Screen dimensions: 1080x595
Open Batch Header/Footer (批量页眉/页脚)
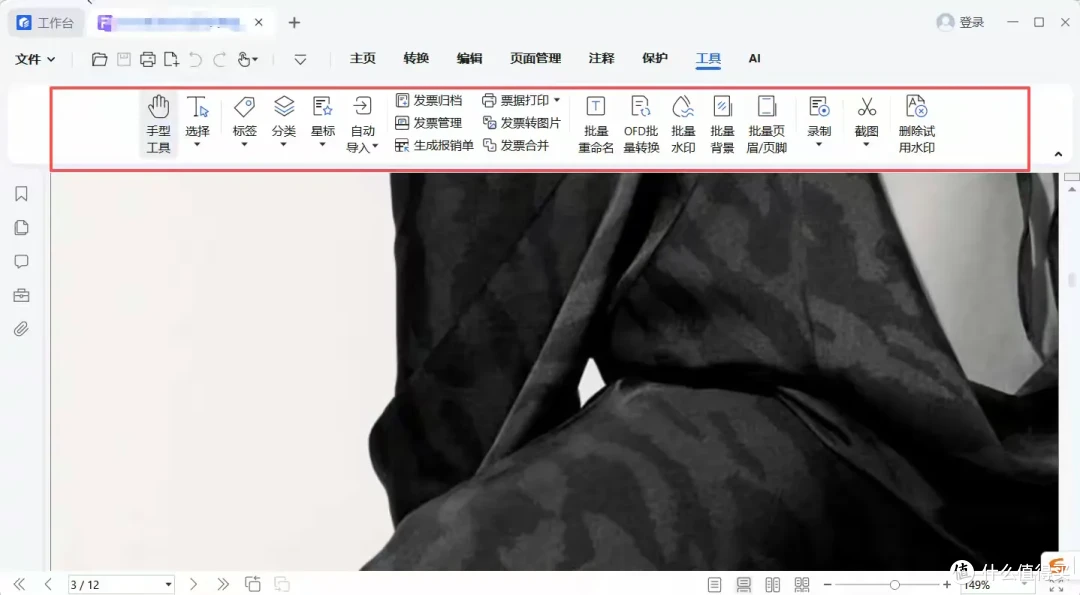(x=767, y=125)
